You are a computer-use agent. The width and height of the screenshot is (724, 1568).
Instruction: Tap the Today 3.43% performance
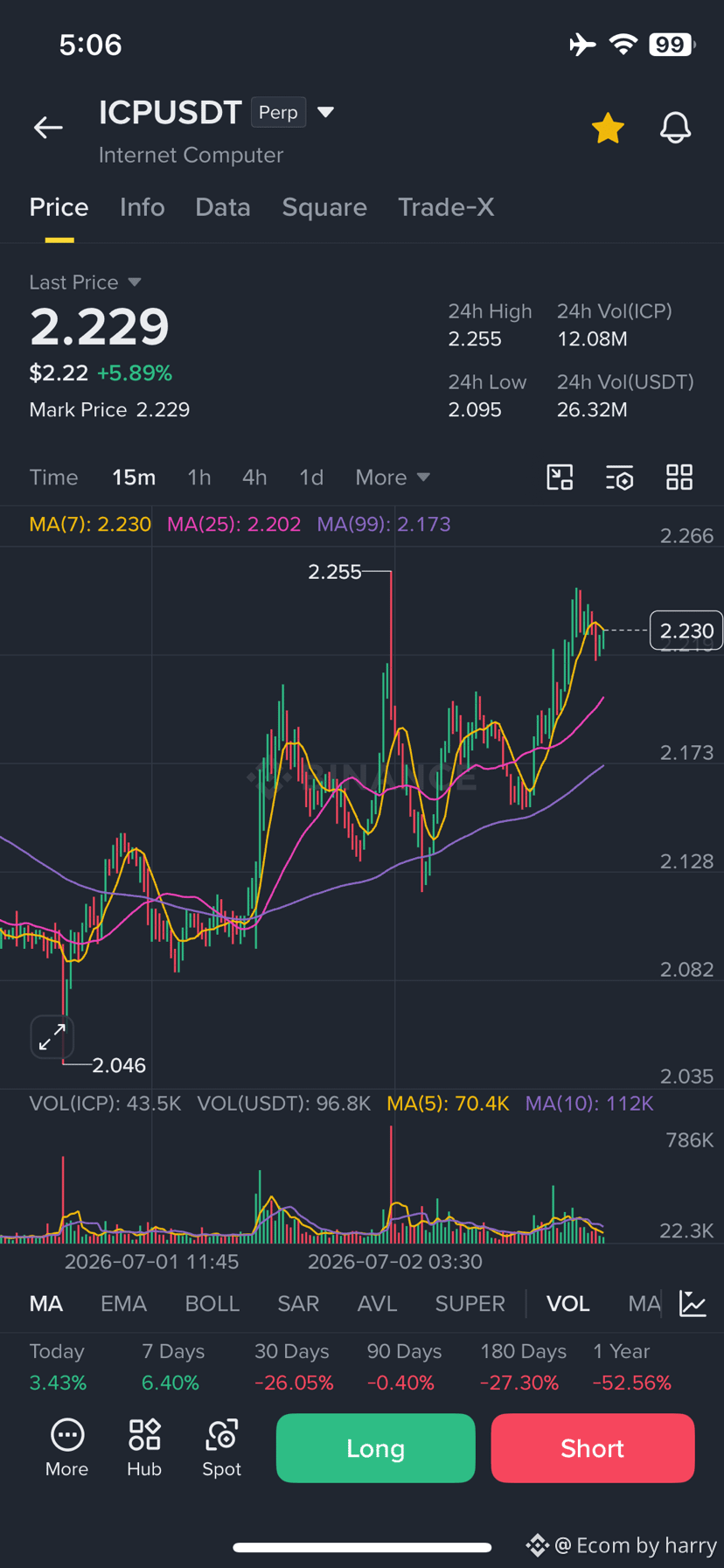[x=58, y=1367]
